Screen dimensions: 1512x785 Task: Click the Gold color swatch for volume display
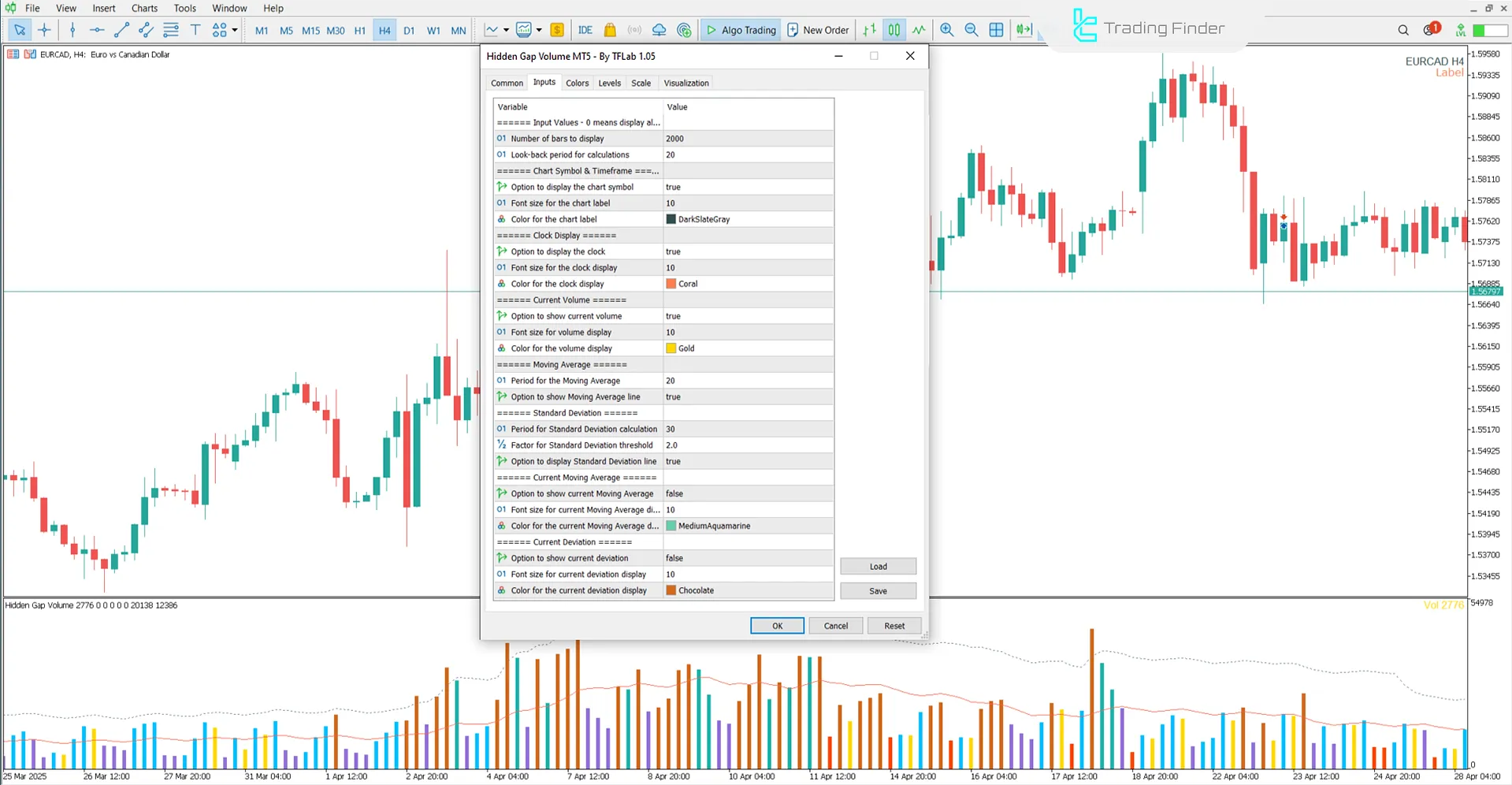671,348
